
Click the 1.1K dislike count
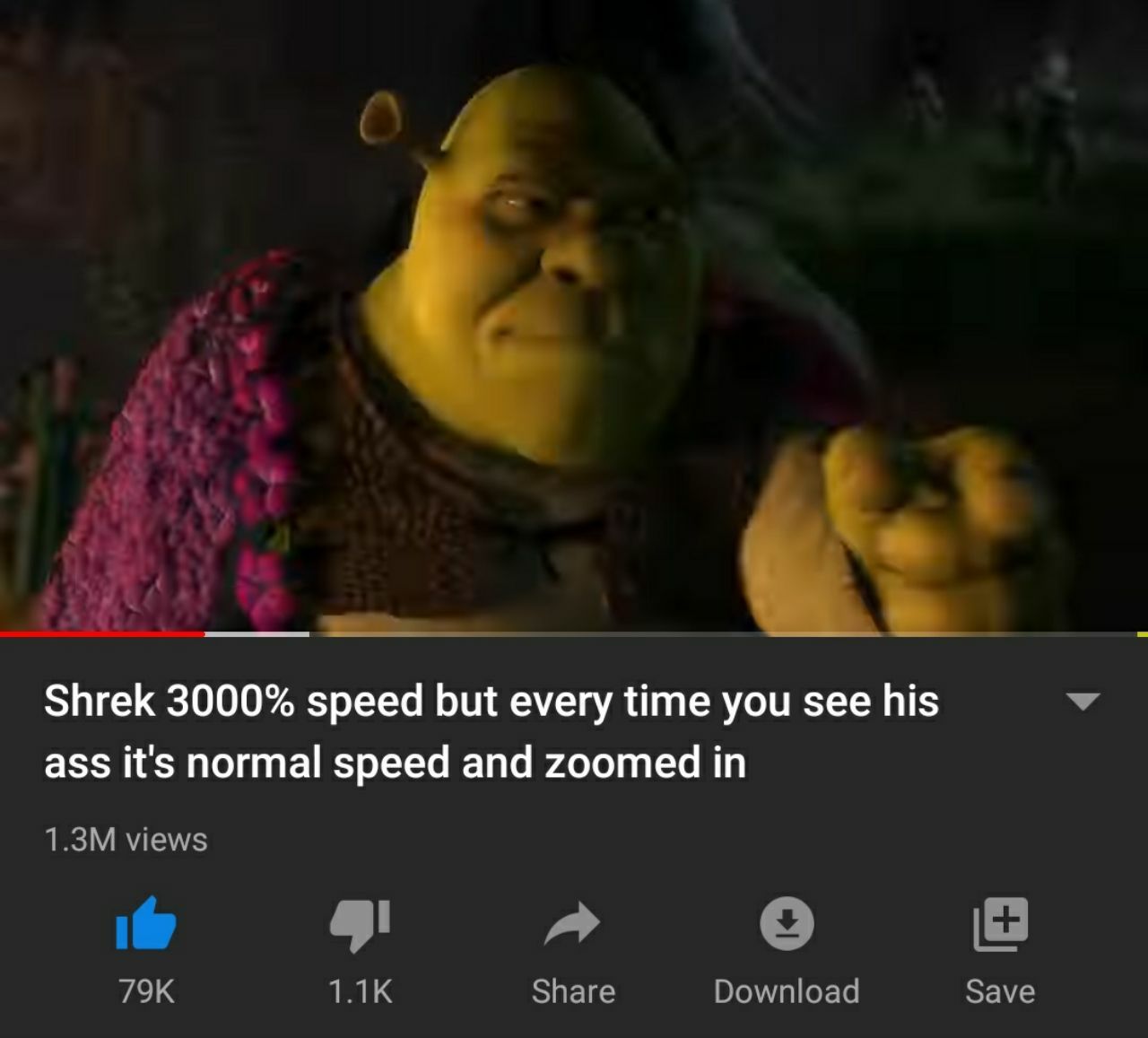tap(360, 991)
